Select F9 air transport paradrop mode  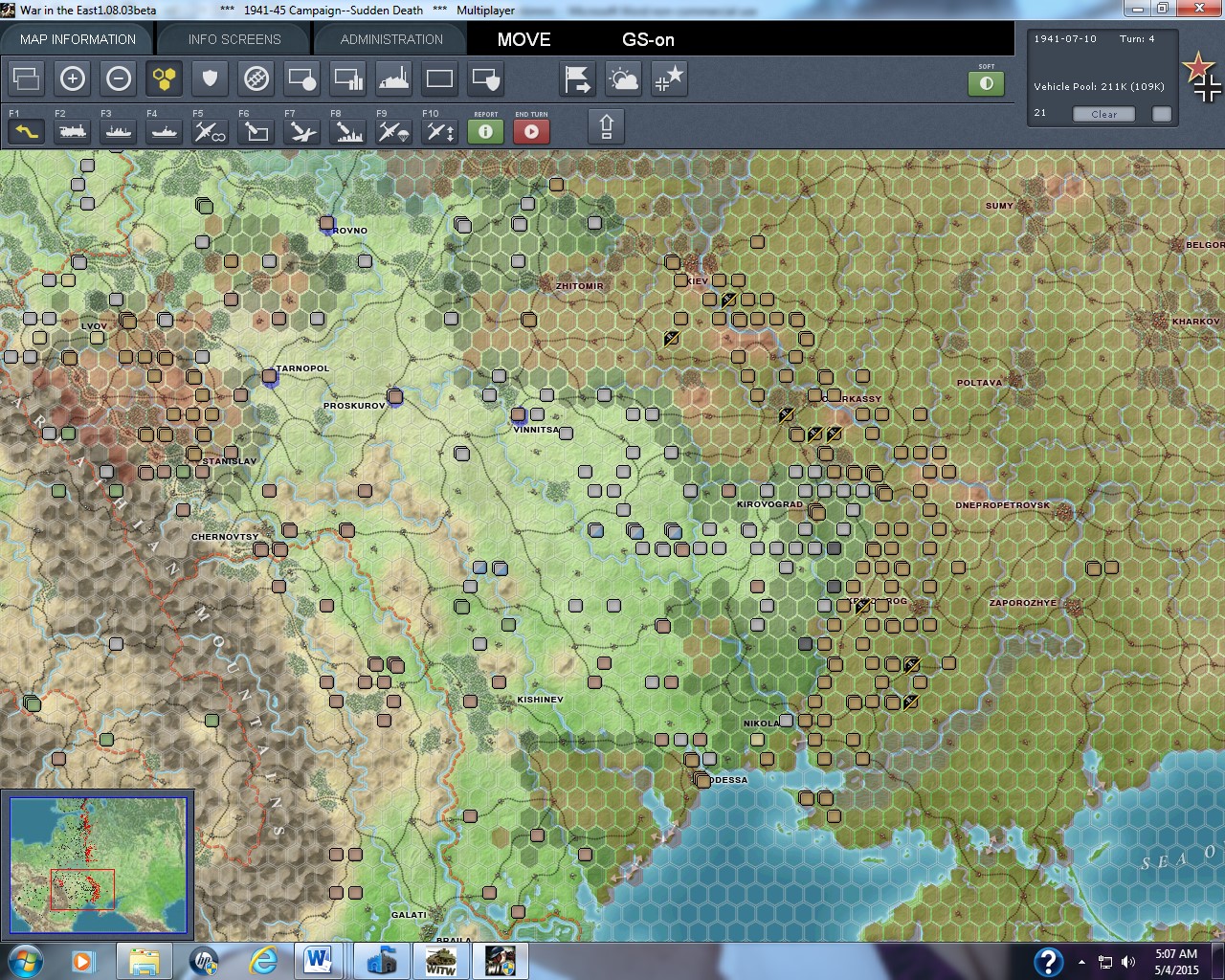[x=394, y=131]
